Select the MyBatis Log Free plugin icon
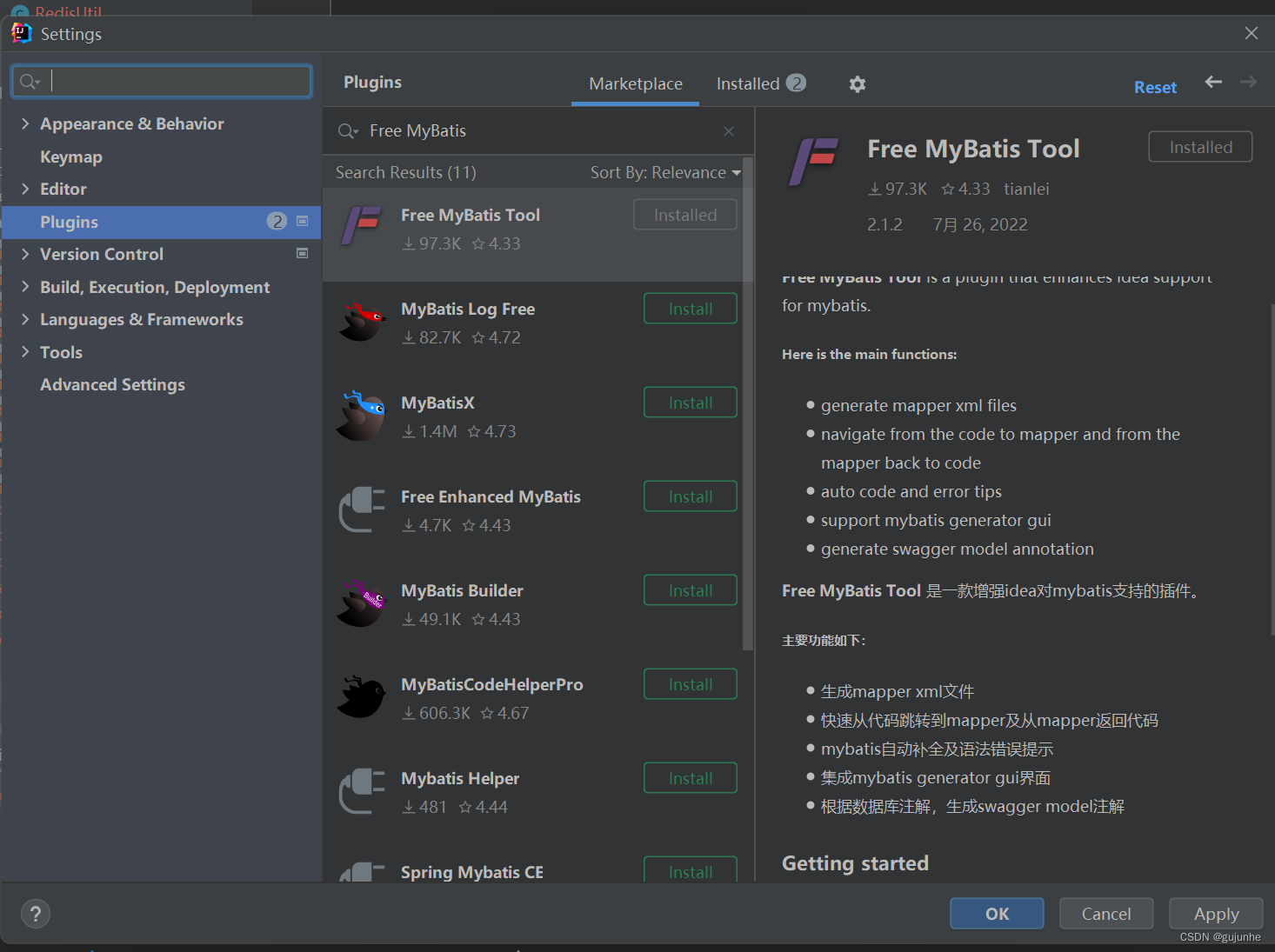The image size is (1275, 952). pos(361,322)
